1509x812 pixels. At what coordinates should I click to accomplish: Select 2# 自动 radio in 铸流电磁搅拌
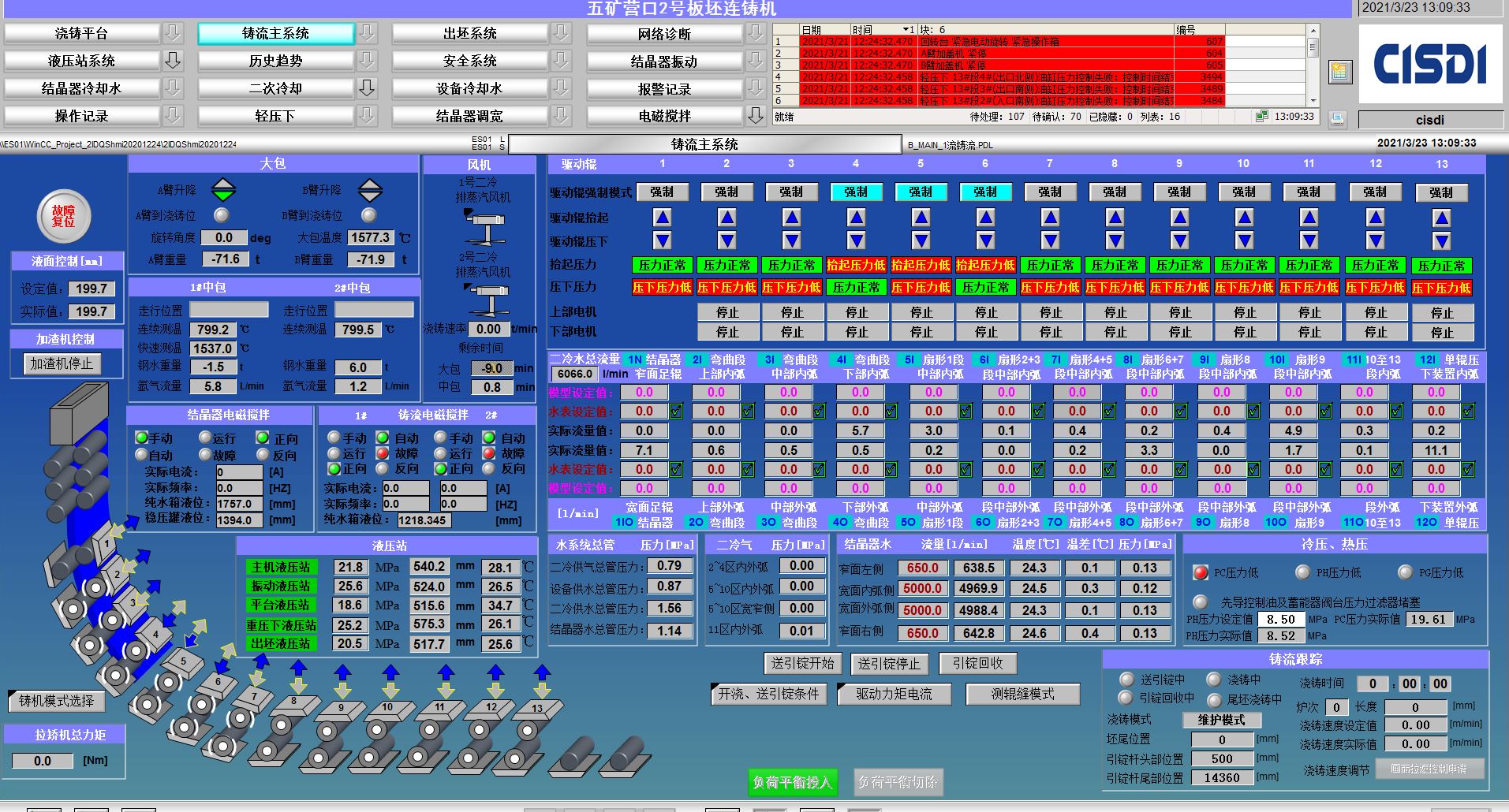click(x=489, y=438)
